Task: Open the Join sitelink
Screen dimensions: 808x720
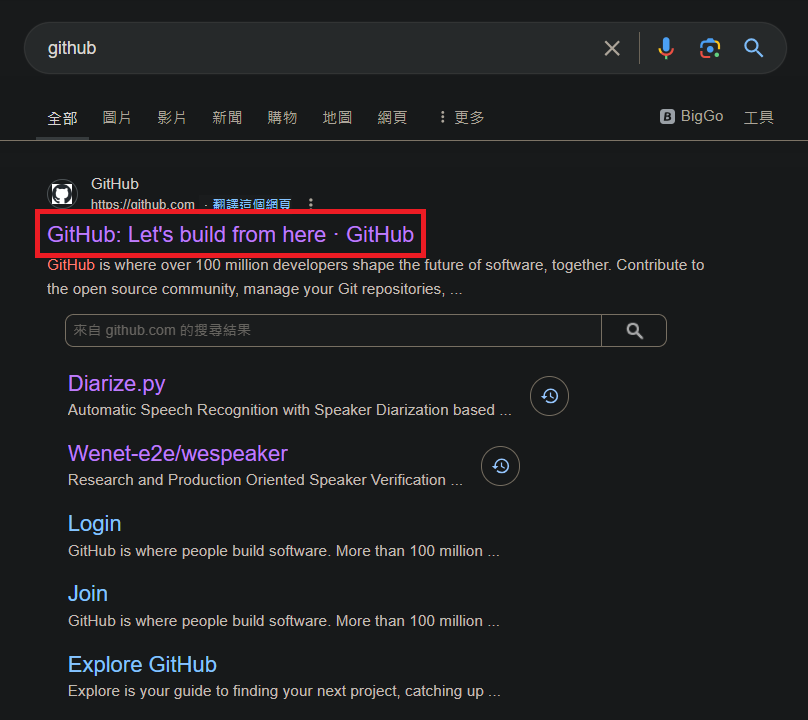Action: coord(88,594)
